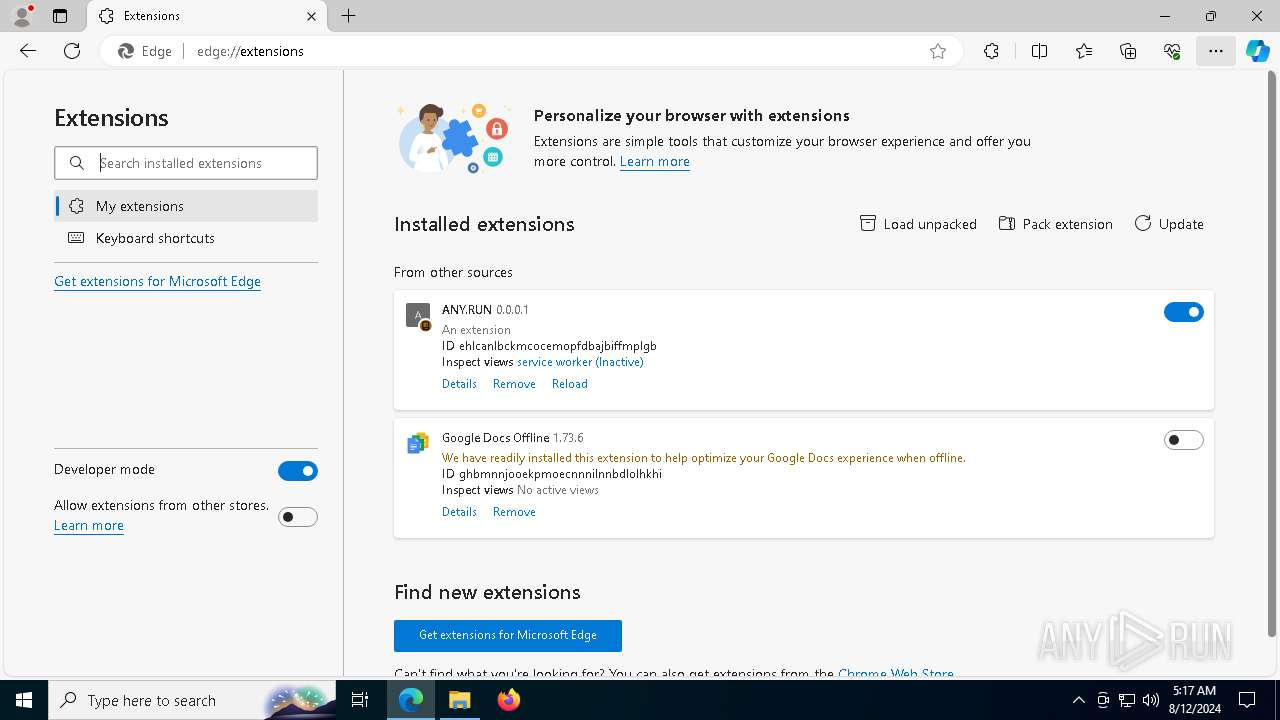Open the Windows Start menu
This screenshot has width=1280, height=720.
tap(24, 700)
